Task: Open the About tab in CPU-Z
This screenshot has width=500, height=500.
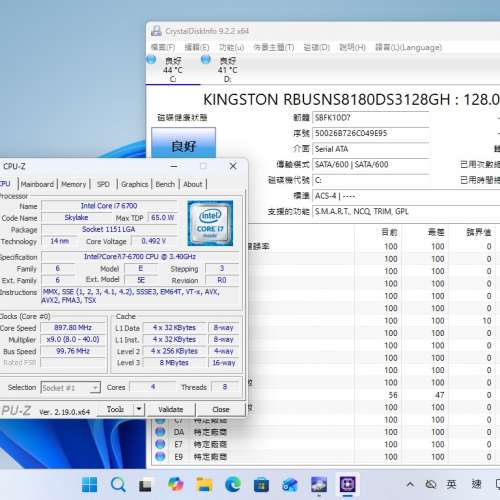Action: [x=193, y=184]
